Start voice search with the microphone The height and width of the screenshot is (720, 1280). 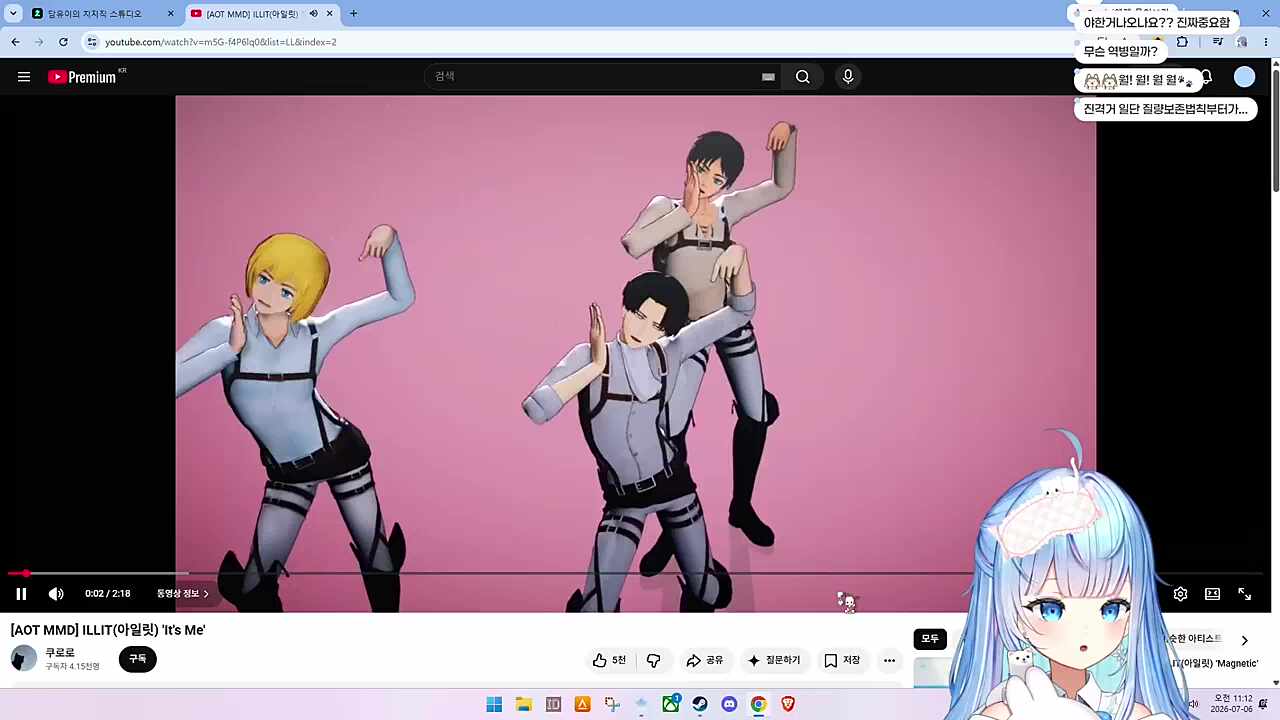pos(848,77)
